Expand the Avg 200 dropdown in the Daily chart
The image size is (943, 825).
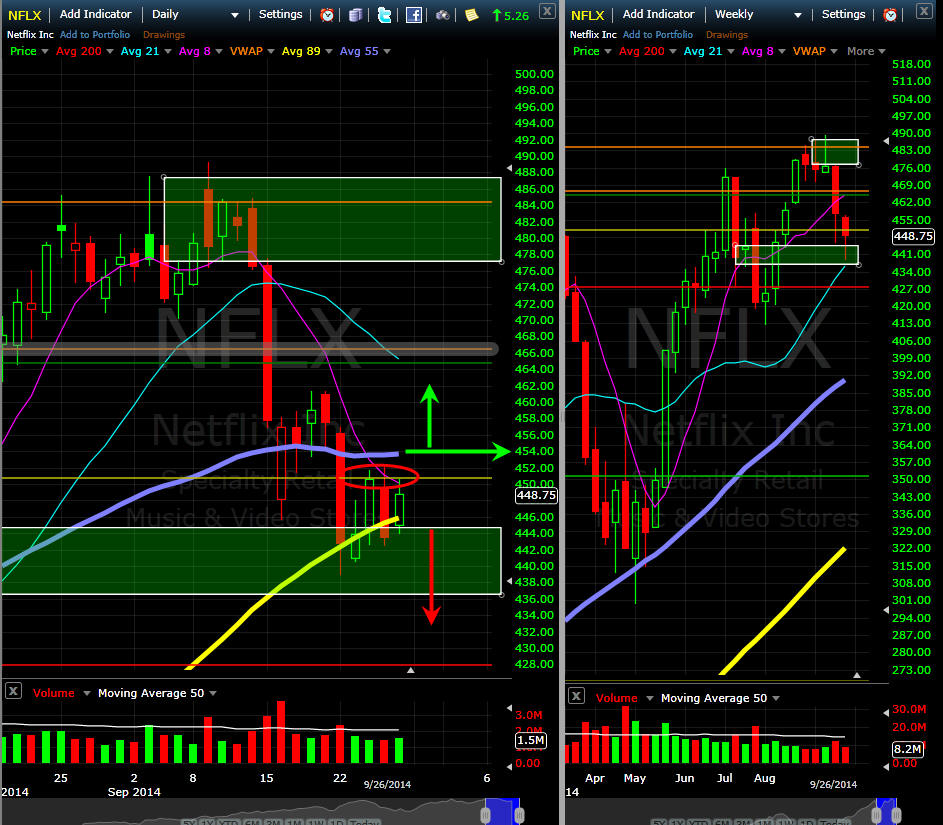point(109,52)
